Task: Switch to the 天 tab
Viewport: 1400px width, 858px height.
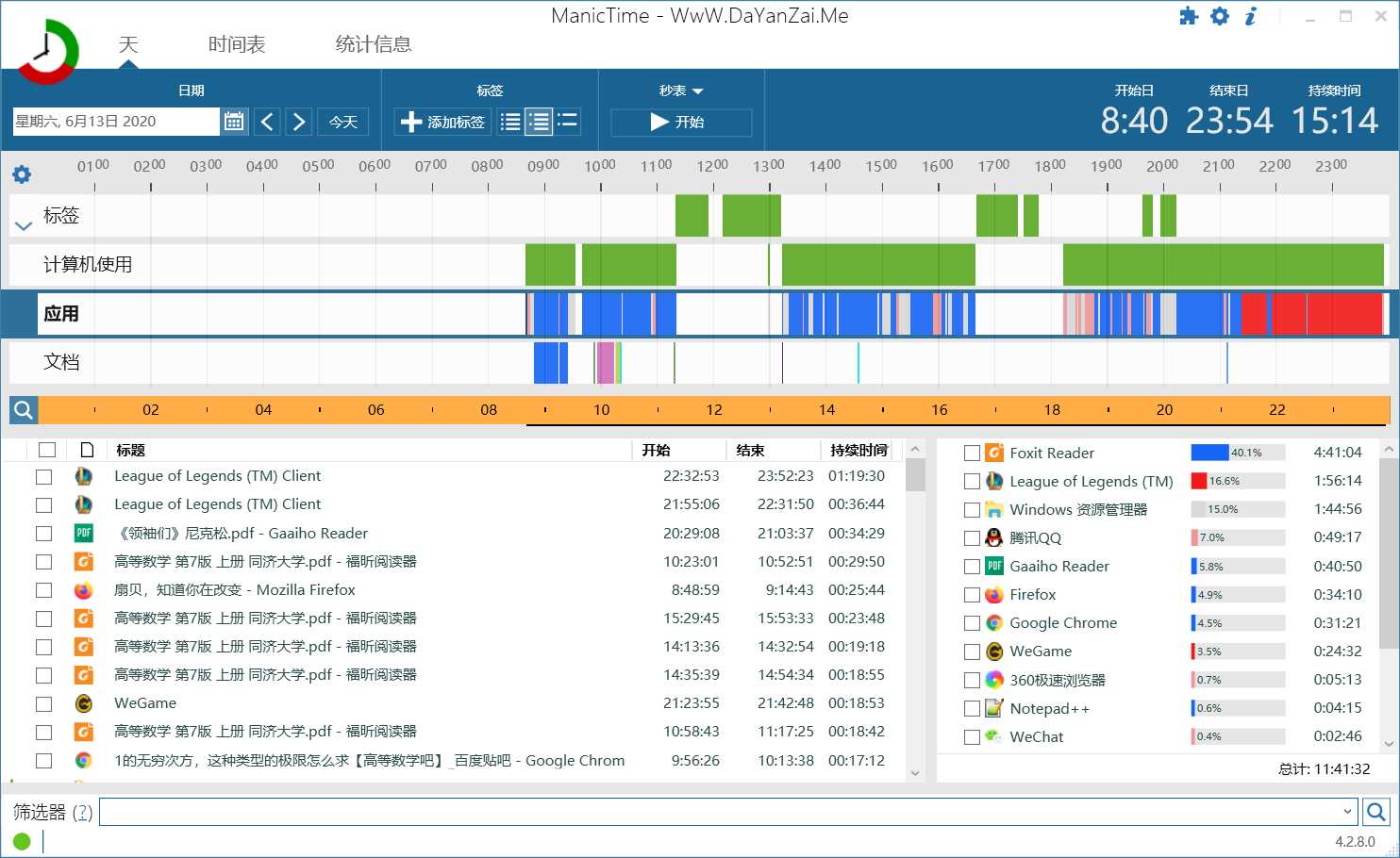Action: (128, 44)
